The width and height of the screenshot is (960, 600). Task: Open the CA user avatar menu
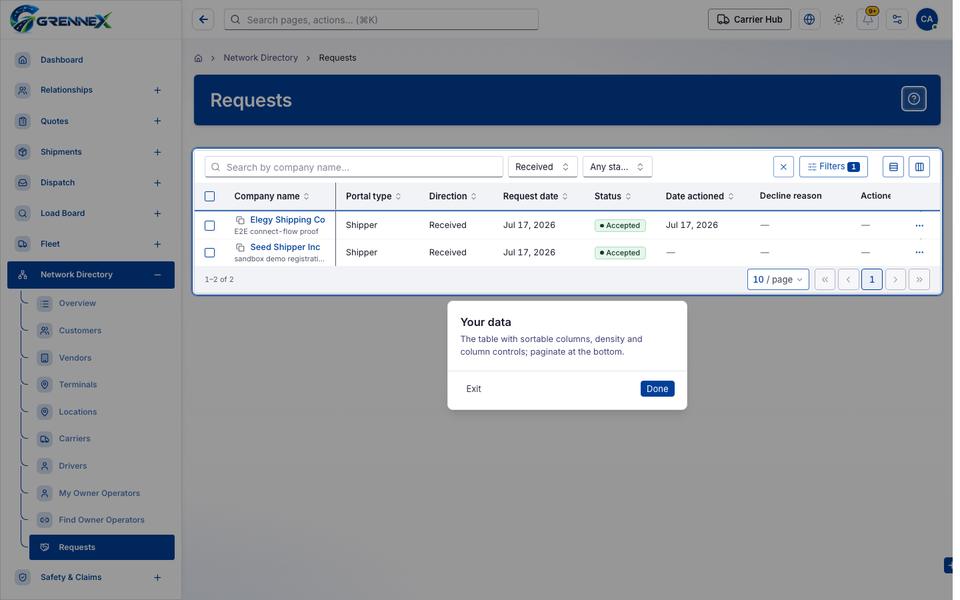pos(926,20)
